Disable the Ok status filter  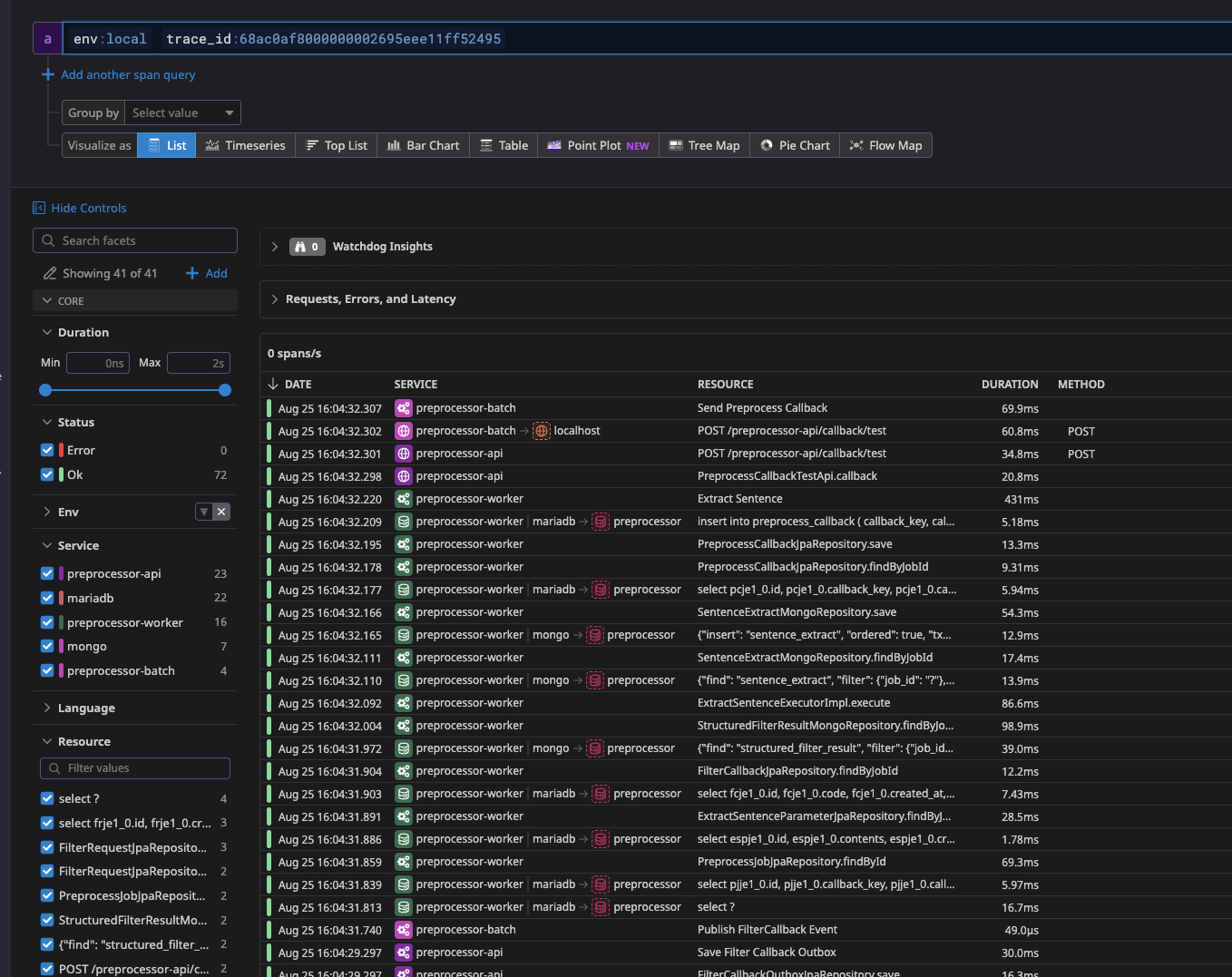47,474
